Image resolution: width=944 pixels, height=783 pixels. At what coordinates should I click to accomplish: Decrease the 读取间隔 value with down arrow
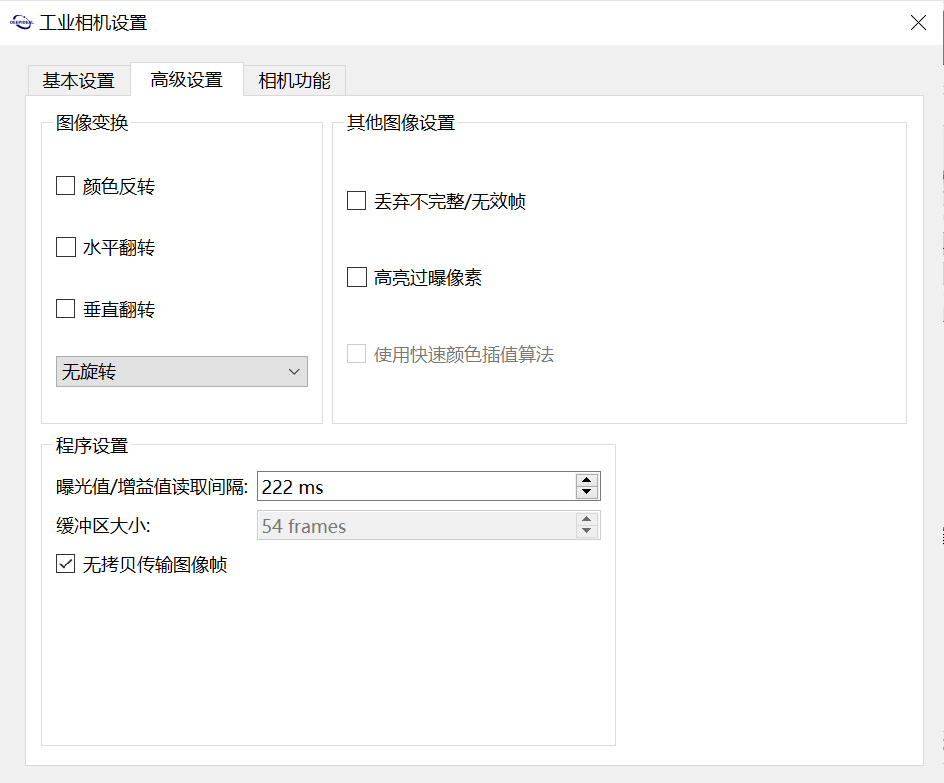587,493
